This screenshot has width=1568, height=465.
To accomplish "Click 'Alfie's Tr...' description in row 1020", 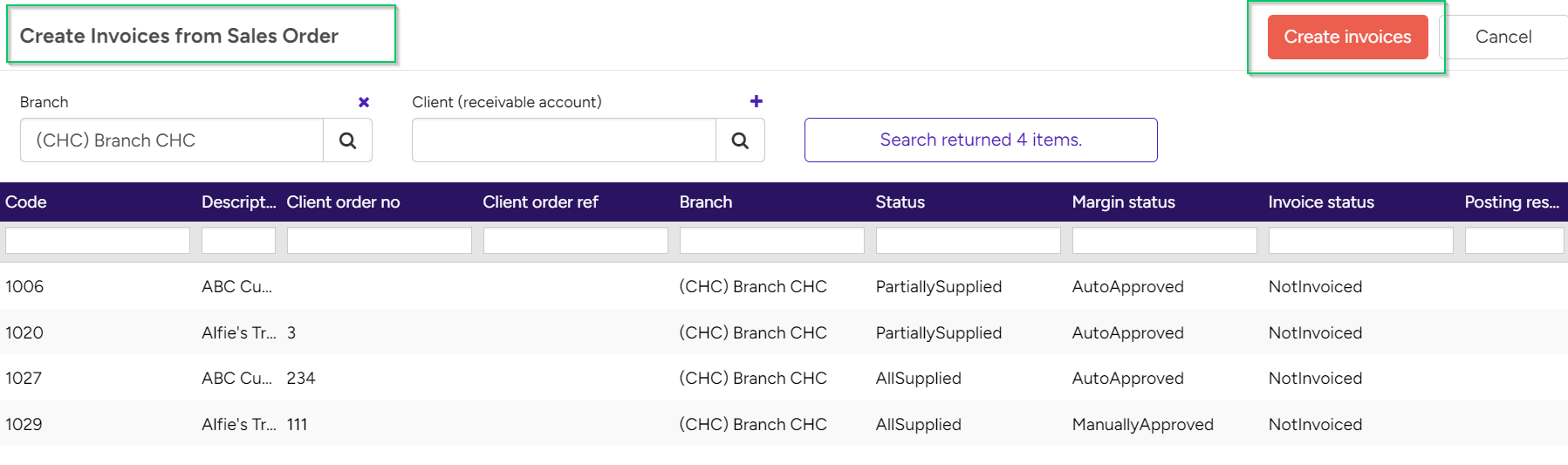I will (x=238, y=332).
